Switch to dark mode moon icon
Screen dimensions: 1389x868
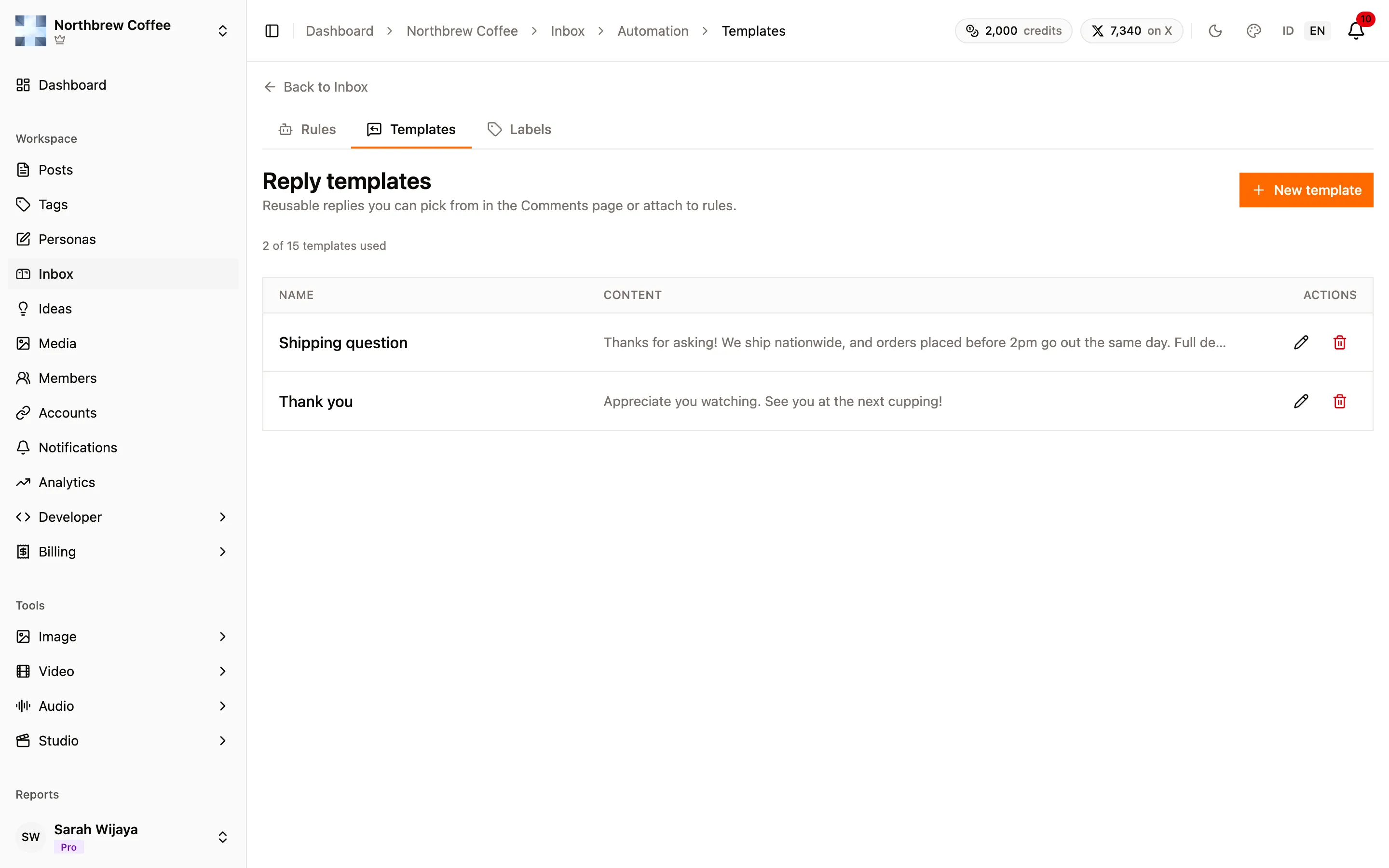click(1215, 31)
